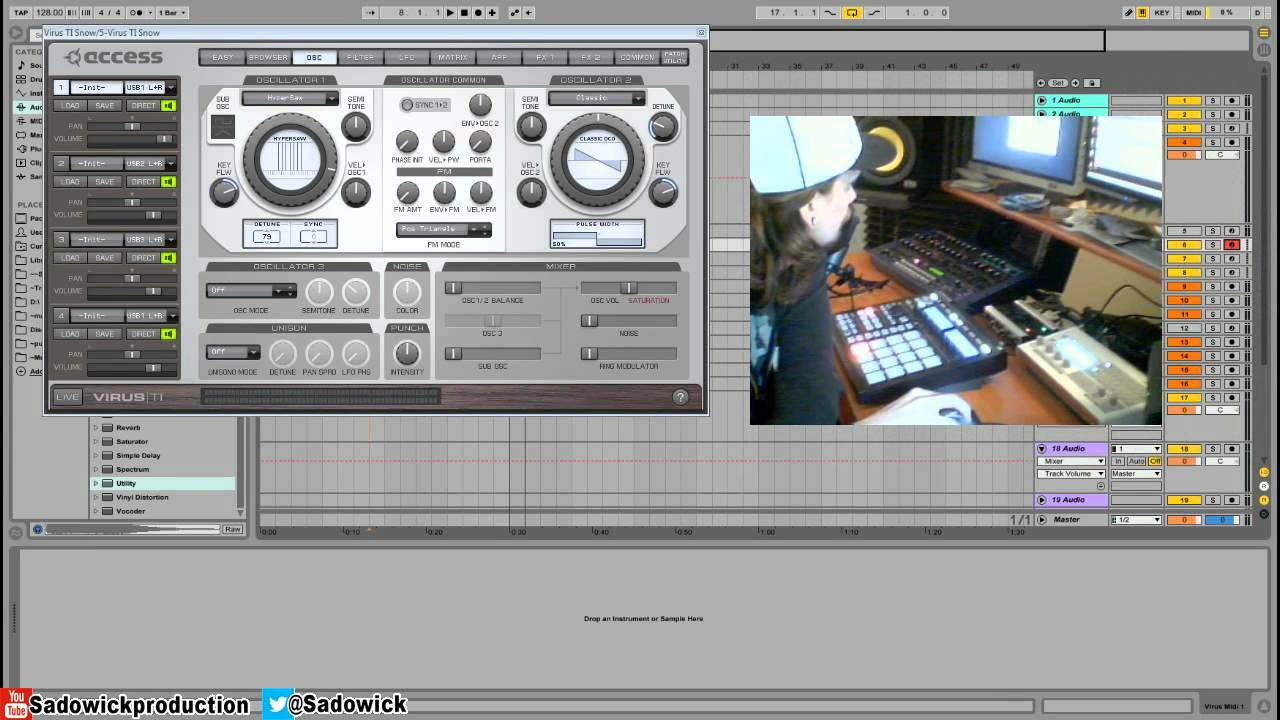Image resolution: width=1280 pixels, height=720 pixels.
Task: Close the Virus TI Snow plugin window
Action: [701, 33]
